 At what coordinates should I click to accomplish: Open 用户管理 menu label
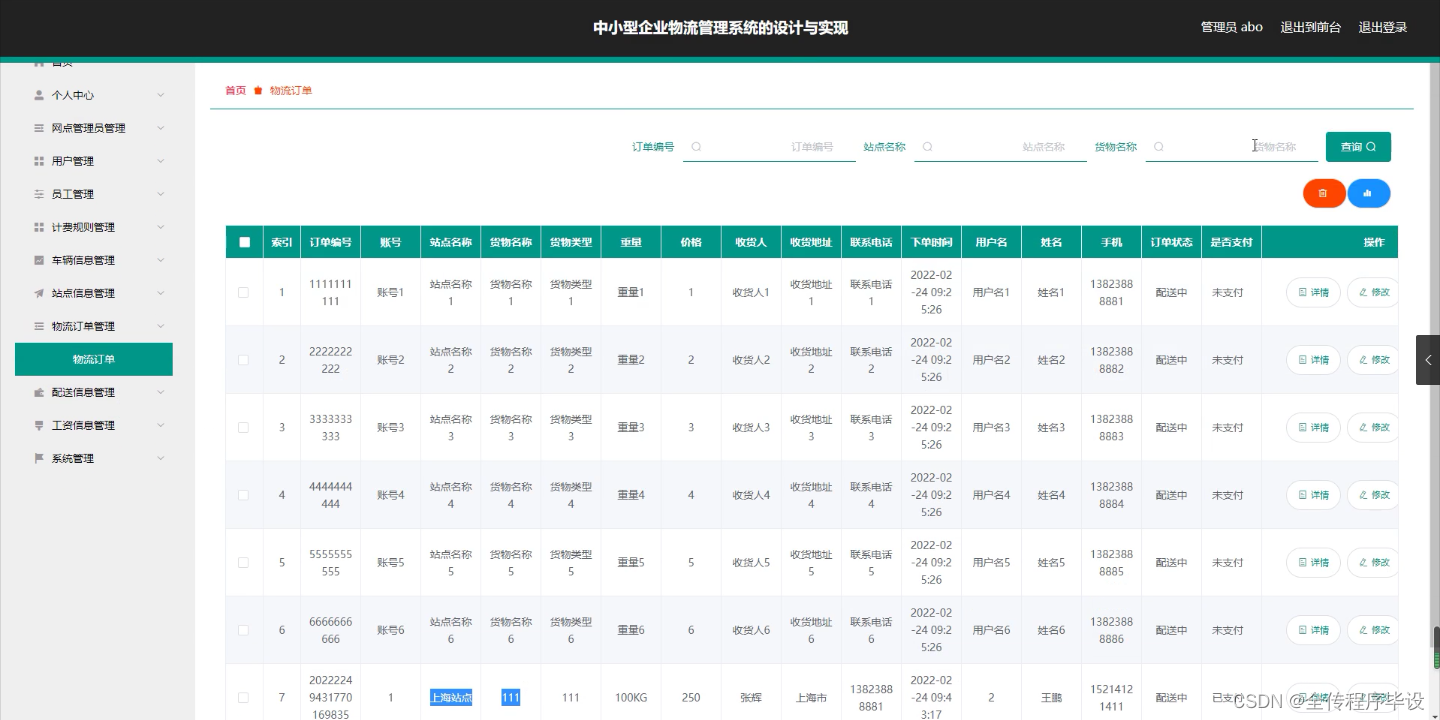pos(73,161)
